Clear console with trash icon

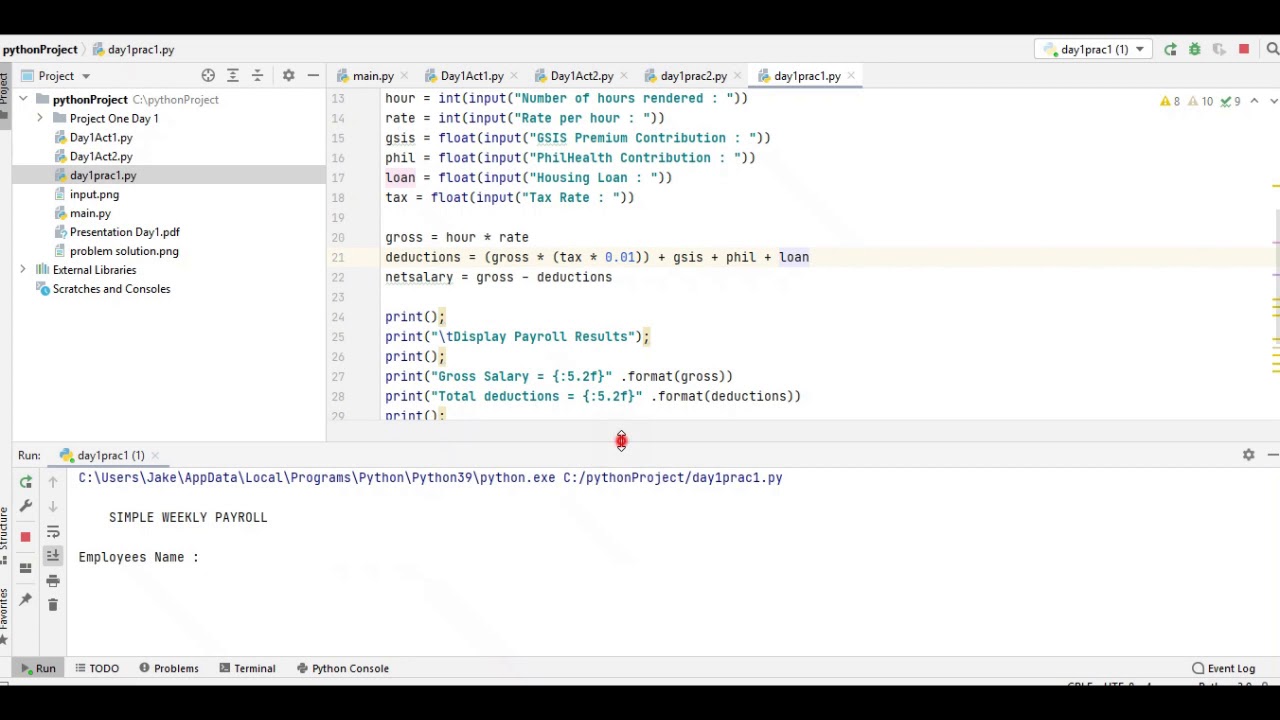pos(53,604)
